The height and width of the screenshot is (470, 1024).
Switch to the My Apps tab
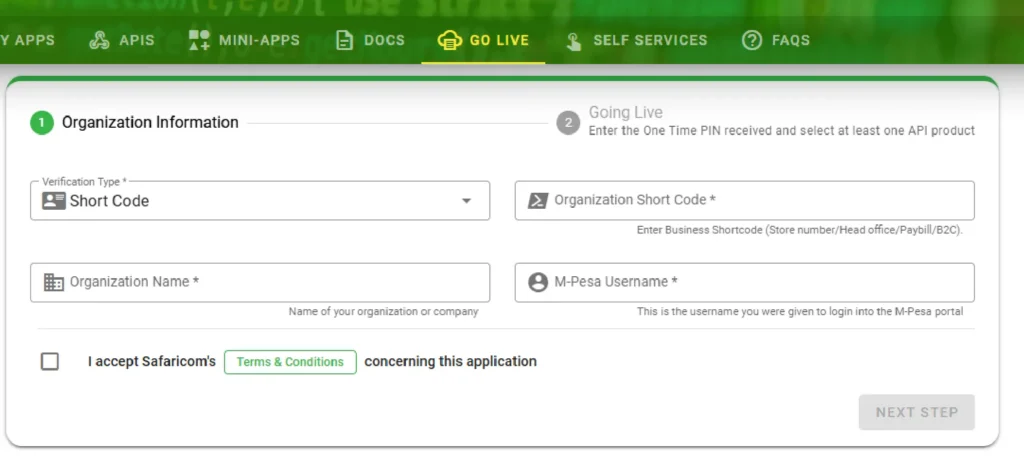click(x=28, y=41)
